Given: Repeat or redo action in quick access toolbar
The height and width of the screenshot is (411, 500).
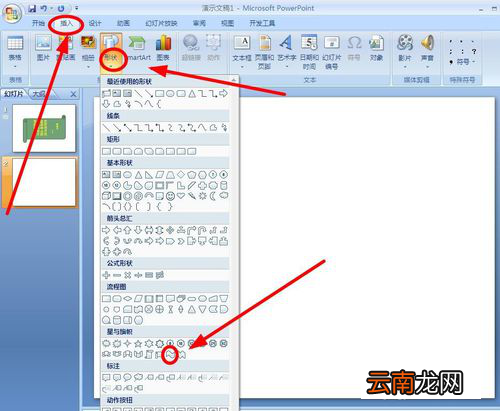Looking at the screenshot, I should (x=61, y=8).
